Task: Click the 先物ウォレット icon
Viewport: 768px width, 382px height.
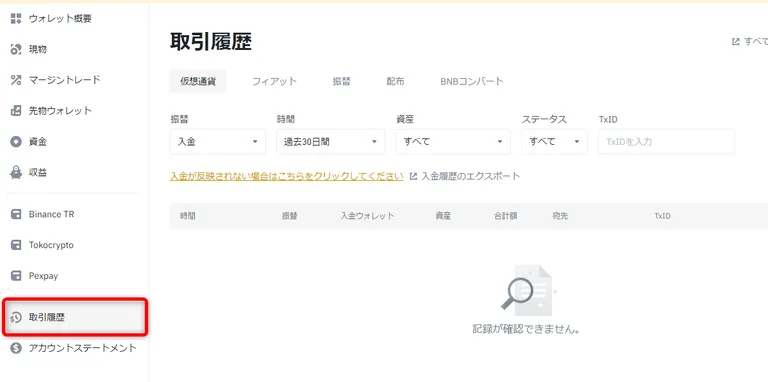Action: pos(16,111)
